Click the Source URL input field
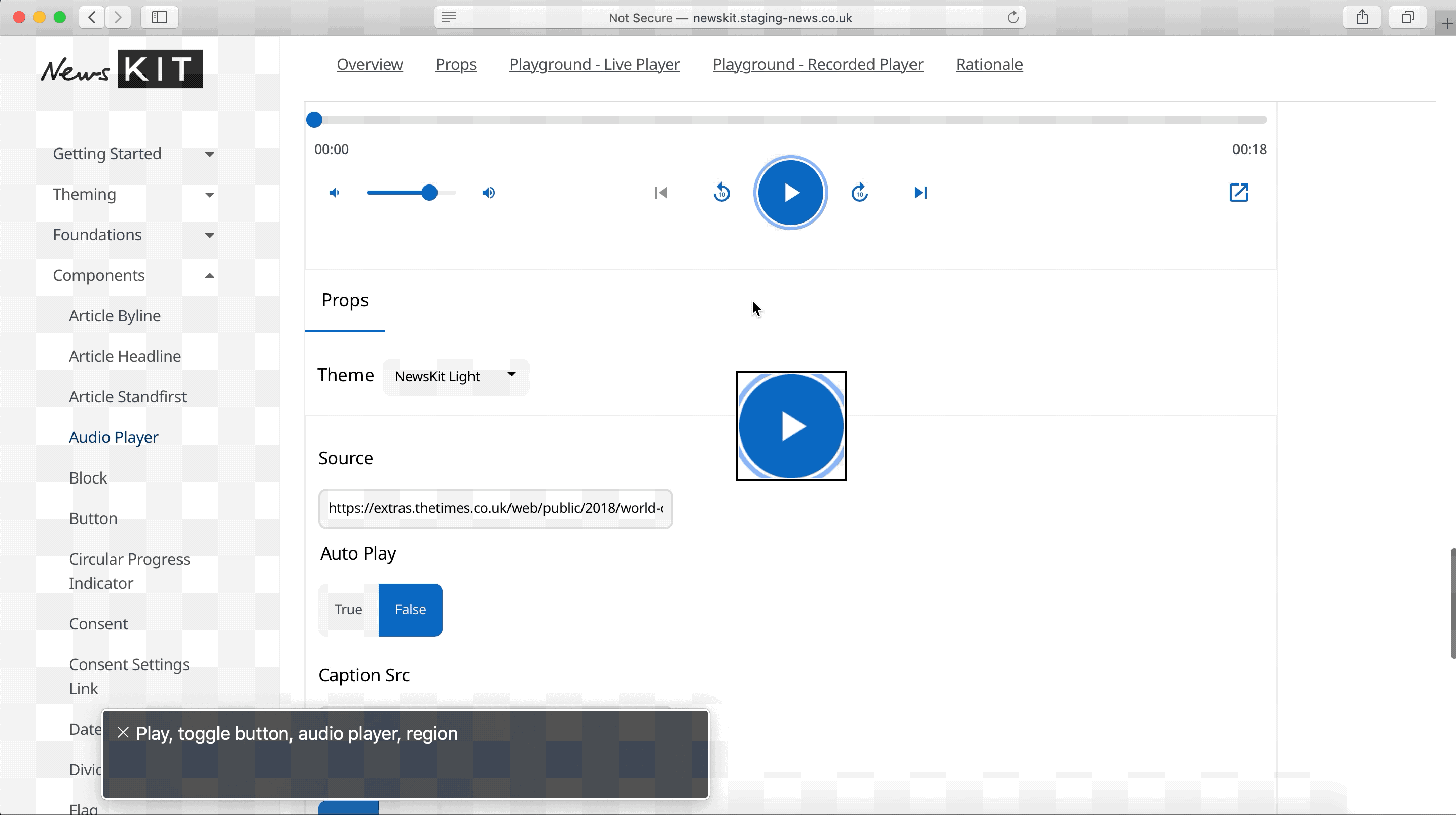1456x815 pixels. [495, 509]
